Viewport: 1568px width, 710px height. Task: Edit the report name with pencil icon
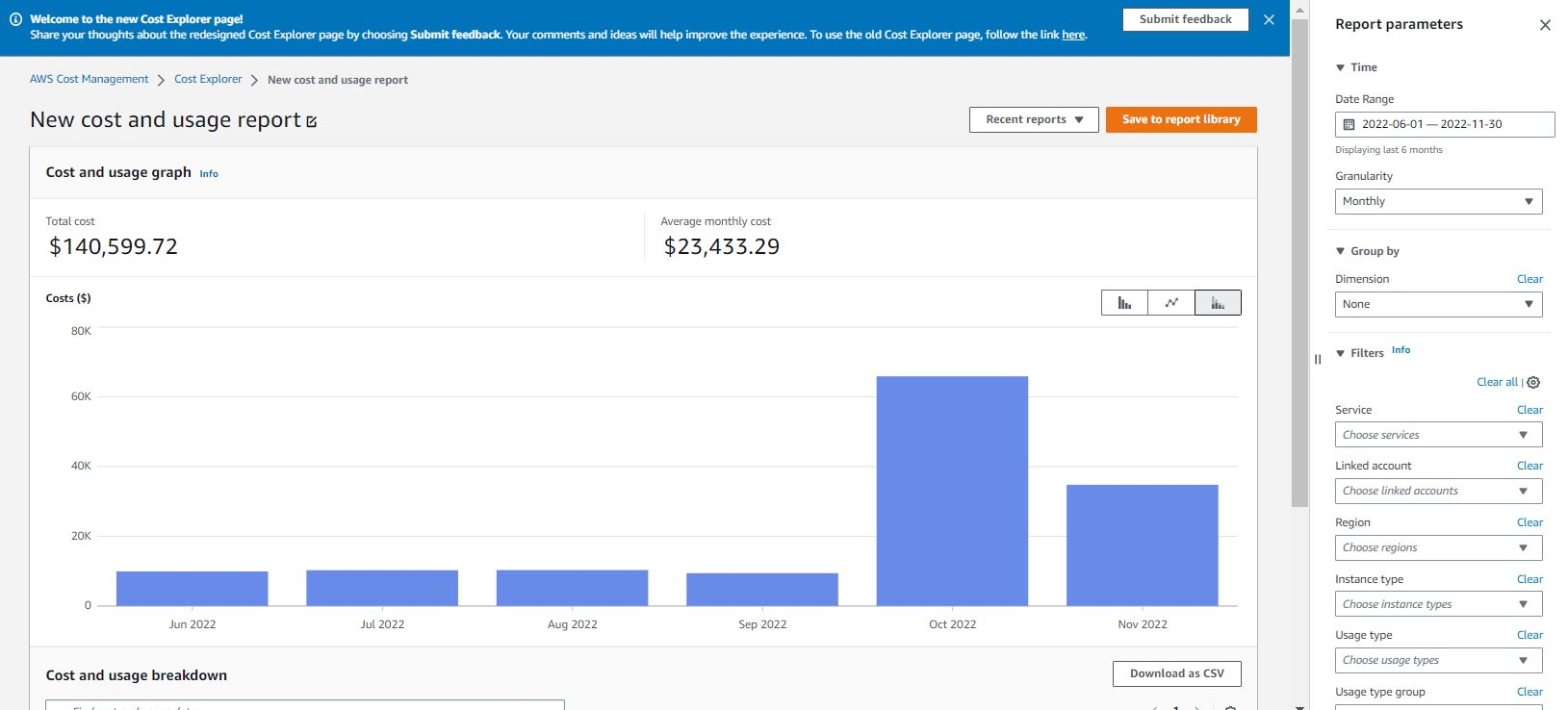coord(312,121)
